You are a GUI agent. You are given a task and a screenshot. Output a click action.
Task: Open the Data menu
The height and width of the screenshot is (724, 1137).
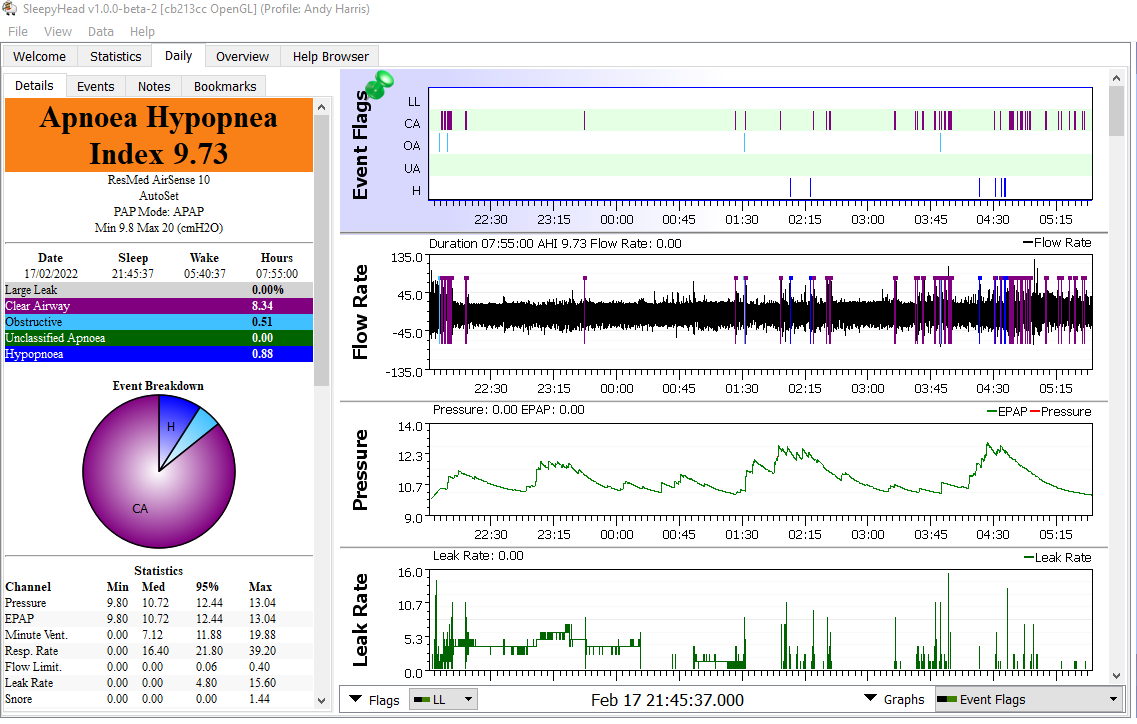tap(101, 32)
